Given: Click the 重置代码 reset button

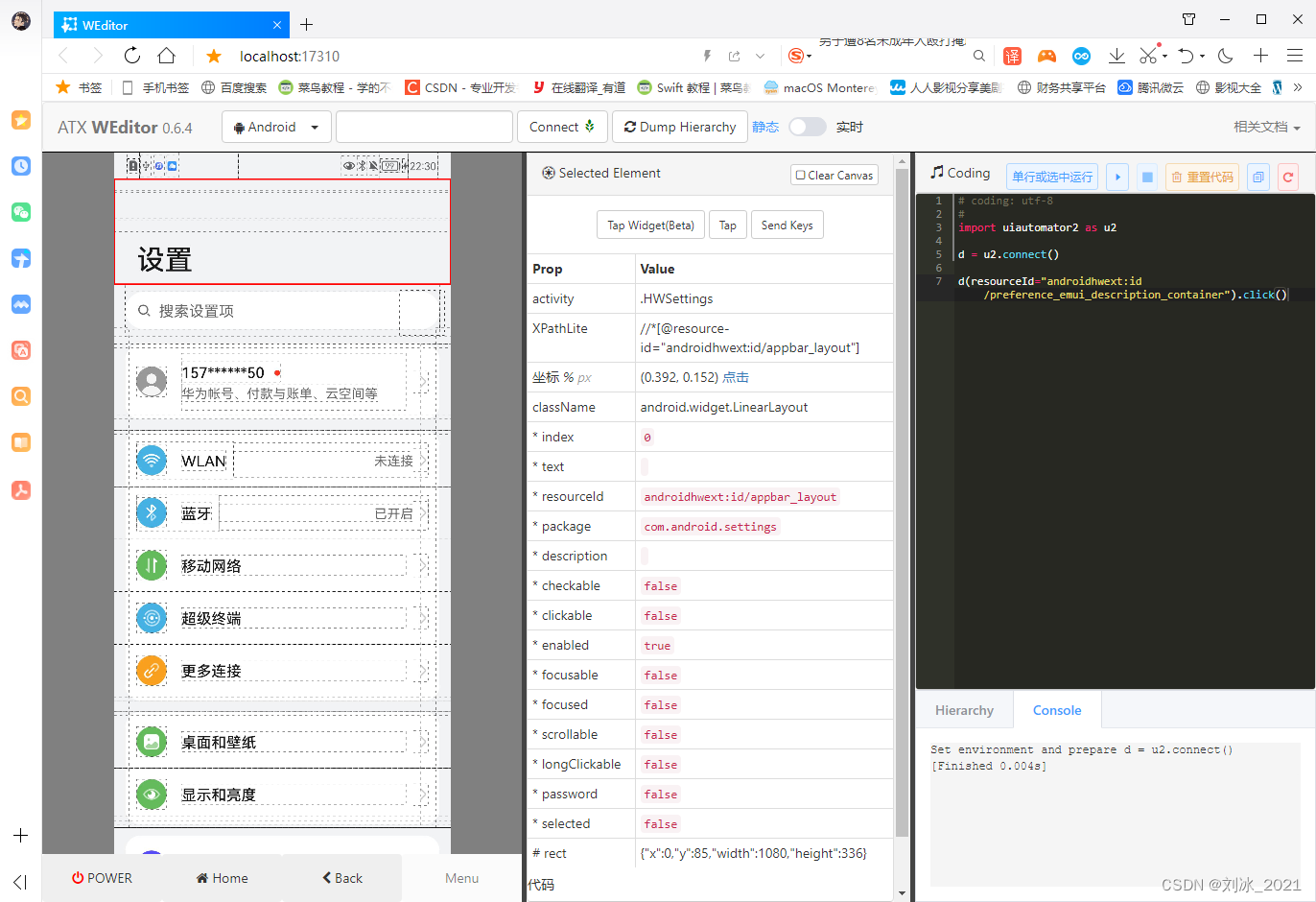Looking at the screenshot, I should 1203,177.
